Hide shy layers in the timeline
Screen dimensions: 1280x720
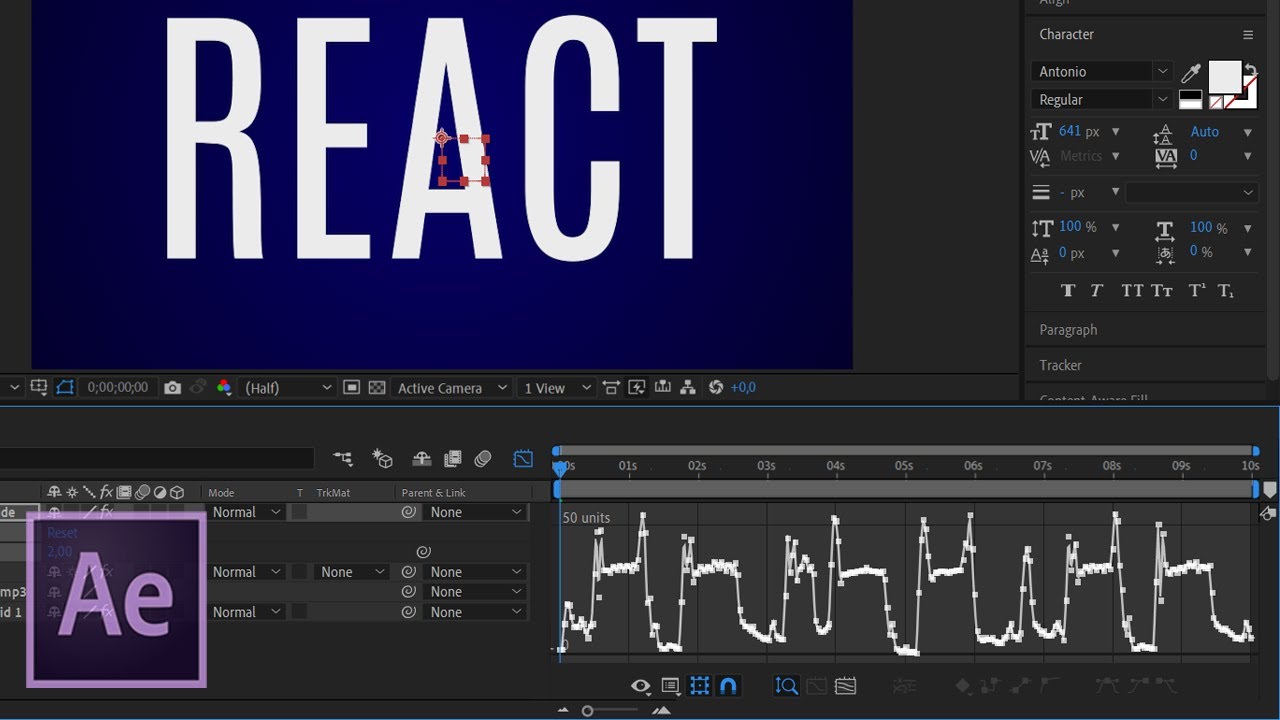pos(421,459)
